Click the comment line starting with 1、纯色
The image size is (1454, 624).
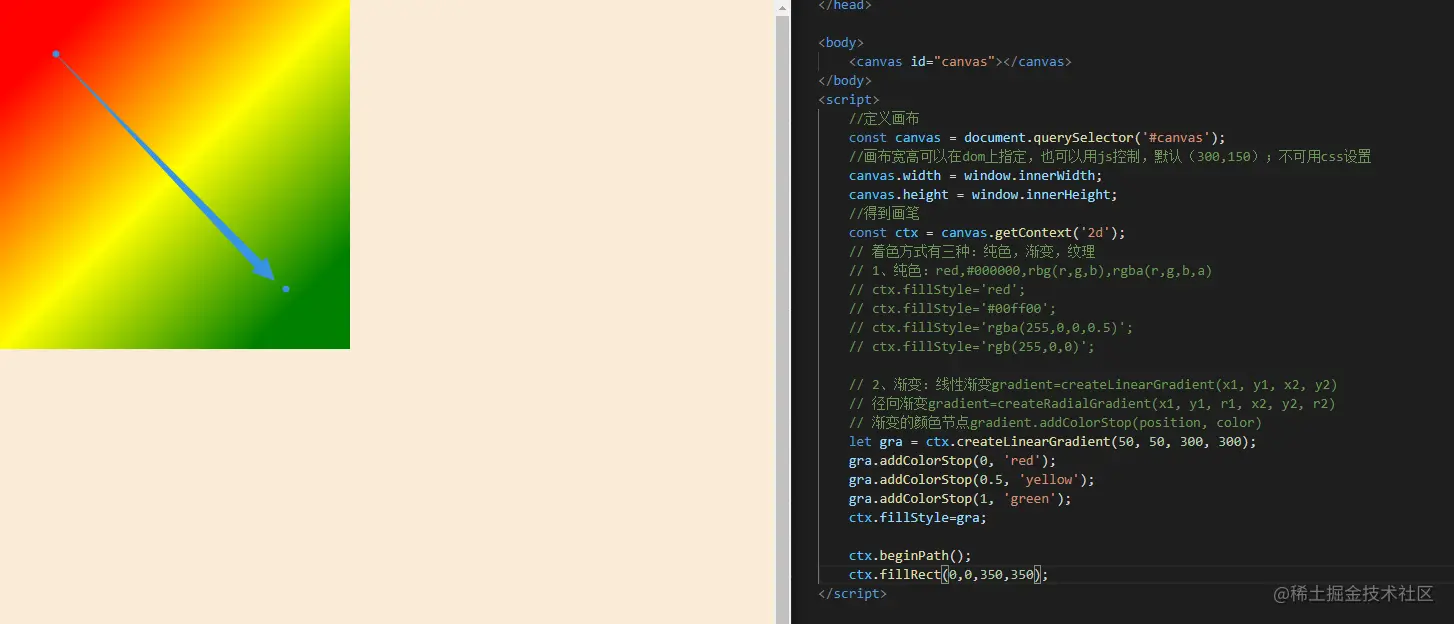1030,271
